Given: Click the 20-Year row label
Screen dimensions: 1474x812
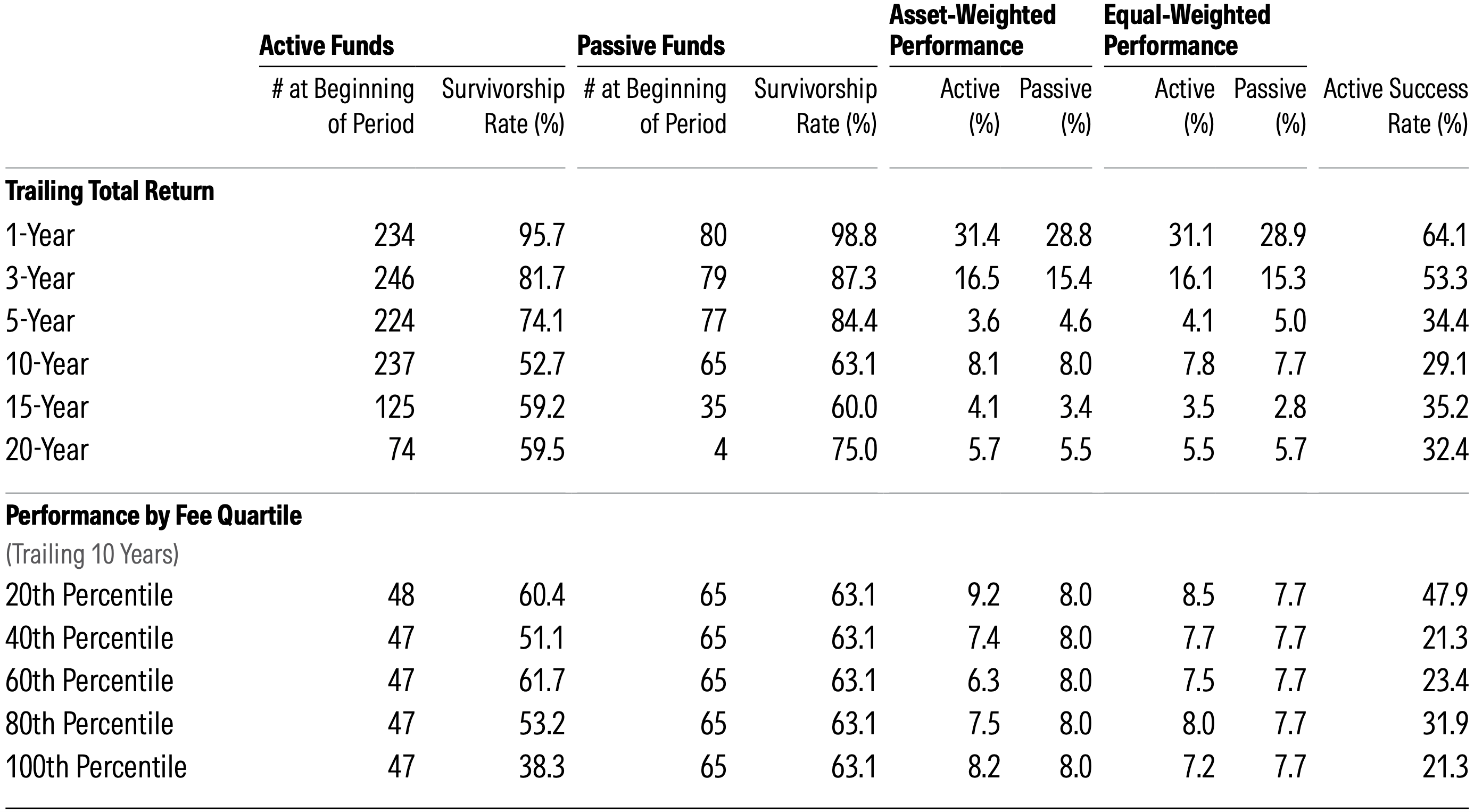Looking at the screenshot, I should [x=47, y=450].
